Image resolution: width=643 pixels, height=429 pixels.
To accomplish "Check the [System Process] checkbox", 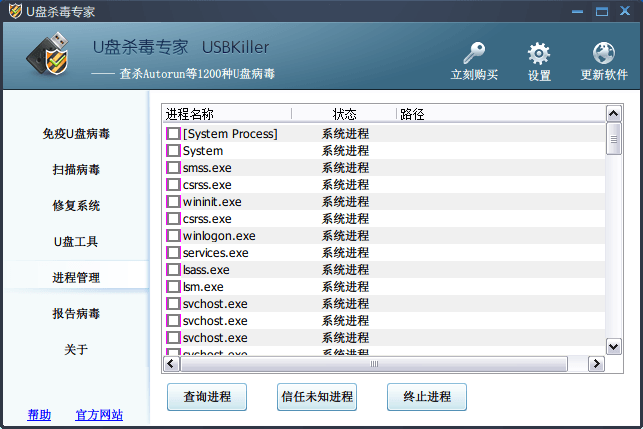I will tap(173, 134).
